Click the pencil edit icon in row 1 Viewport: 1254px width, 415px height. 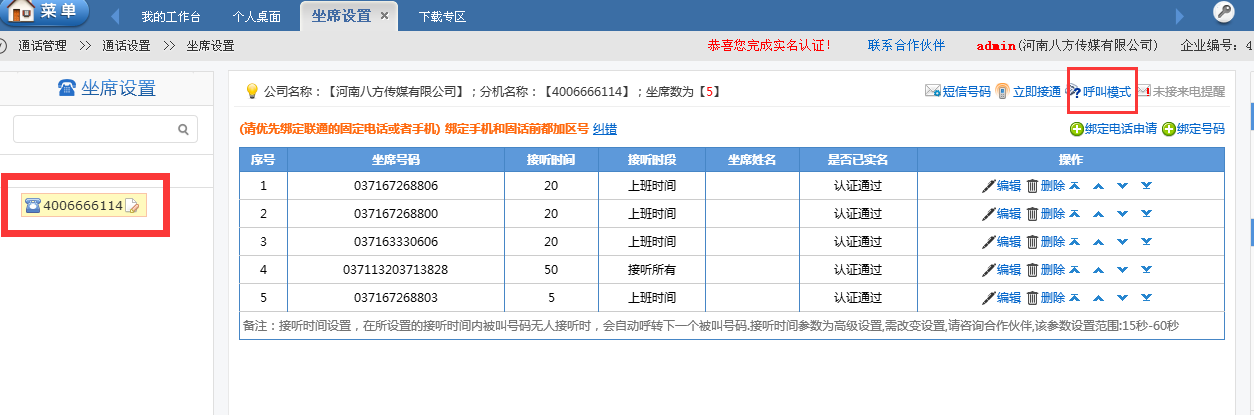tap(988, 186)
